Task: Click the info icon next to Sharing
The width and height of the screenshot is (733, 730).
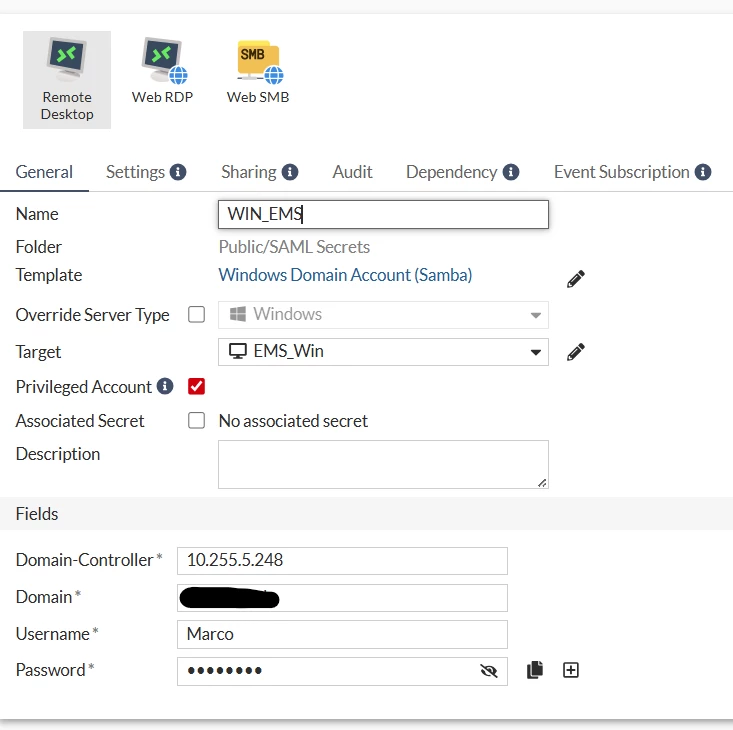Action: click(290, 172)
